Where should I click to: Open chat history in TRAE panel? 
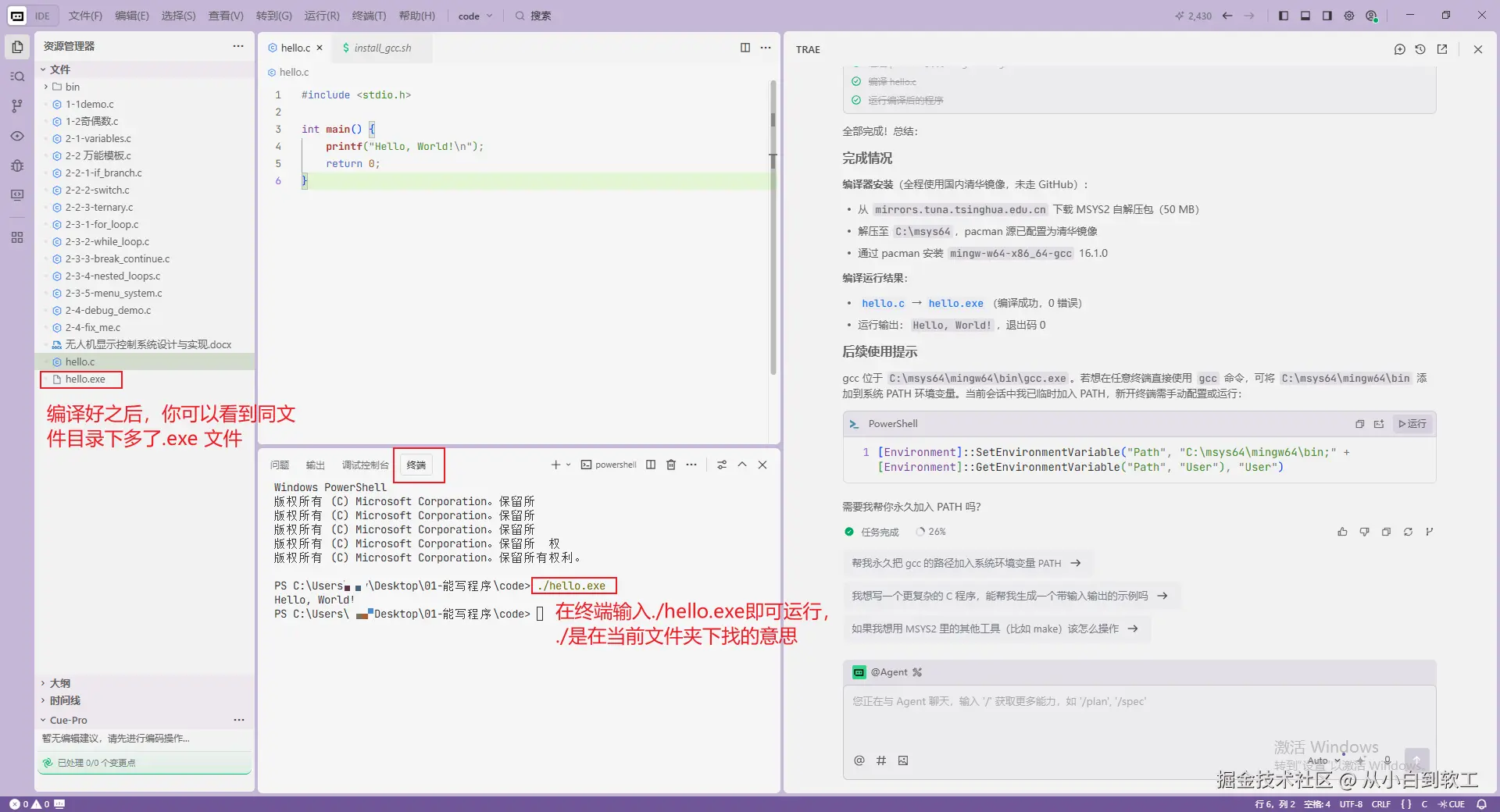pos(1420,49)
